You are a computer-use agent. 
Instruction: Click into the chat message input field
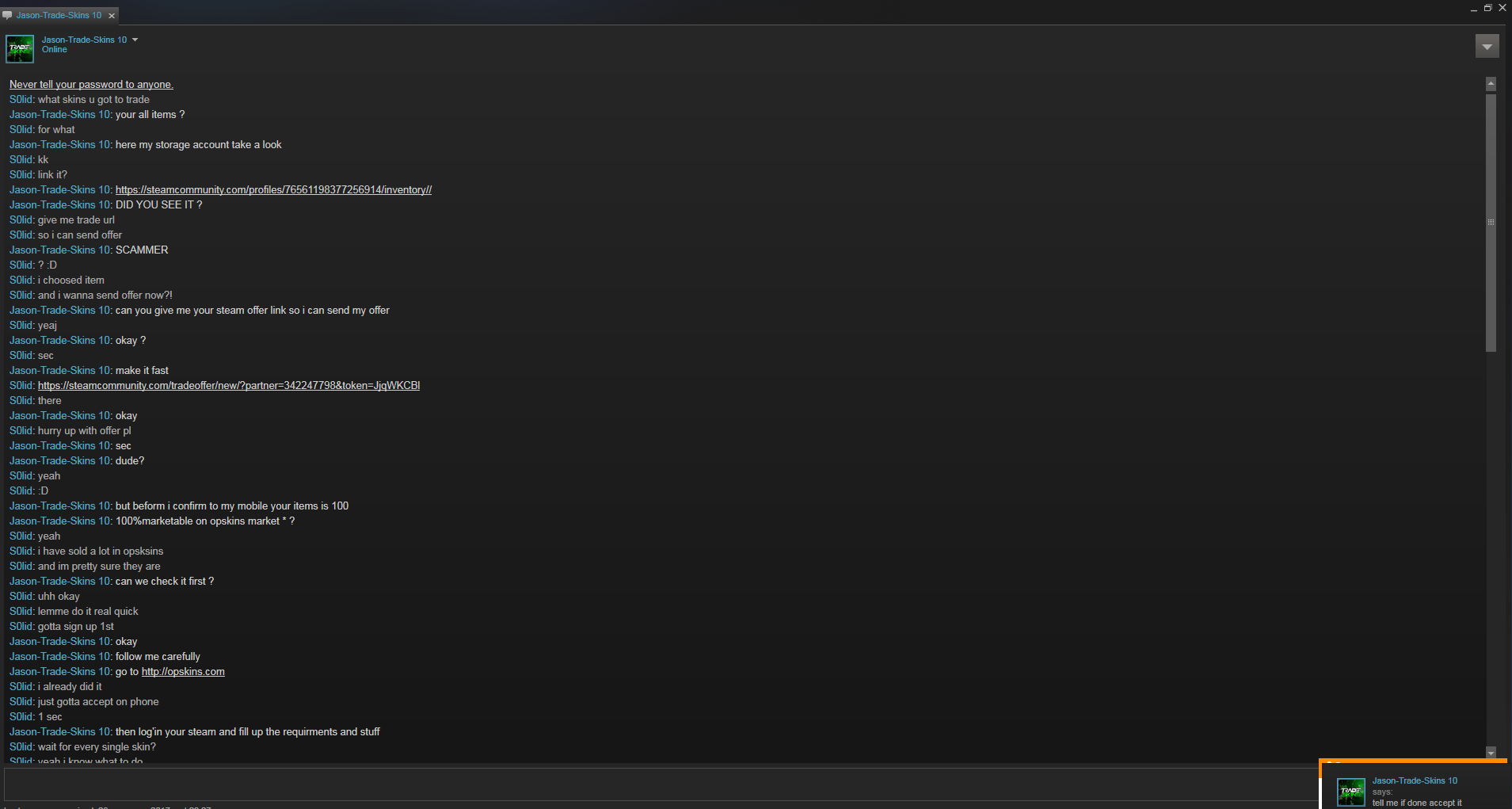[x=661, y=784]
